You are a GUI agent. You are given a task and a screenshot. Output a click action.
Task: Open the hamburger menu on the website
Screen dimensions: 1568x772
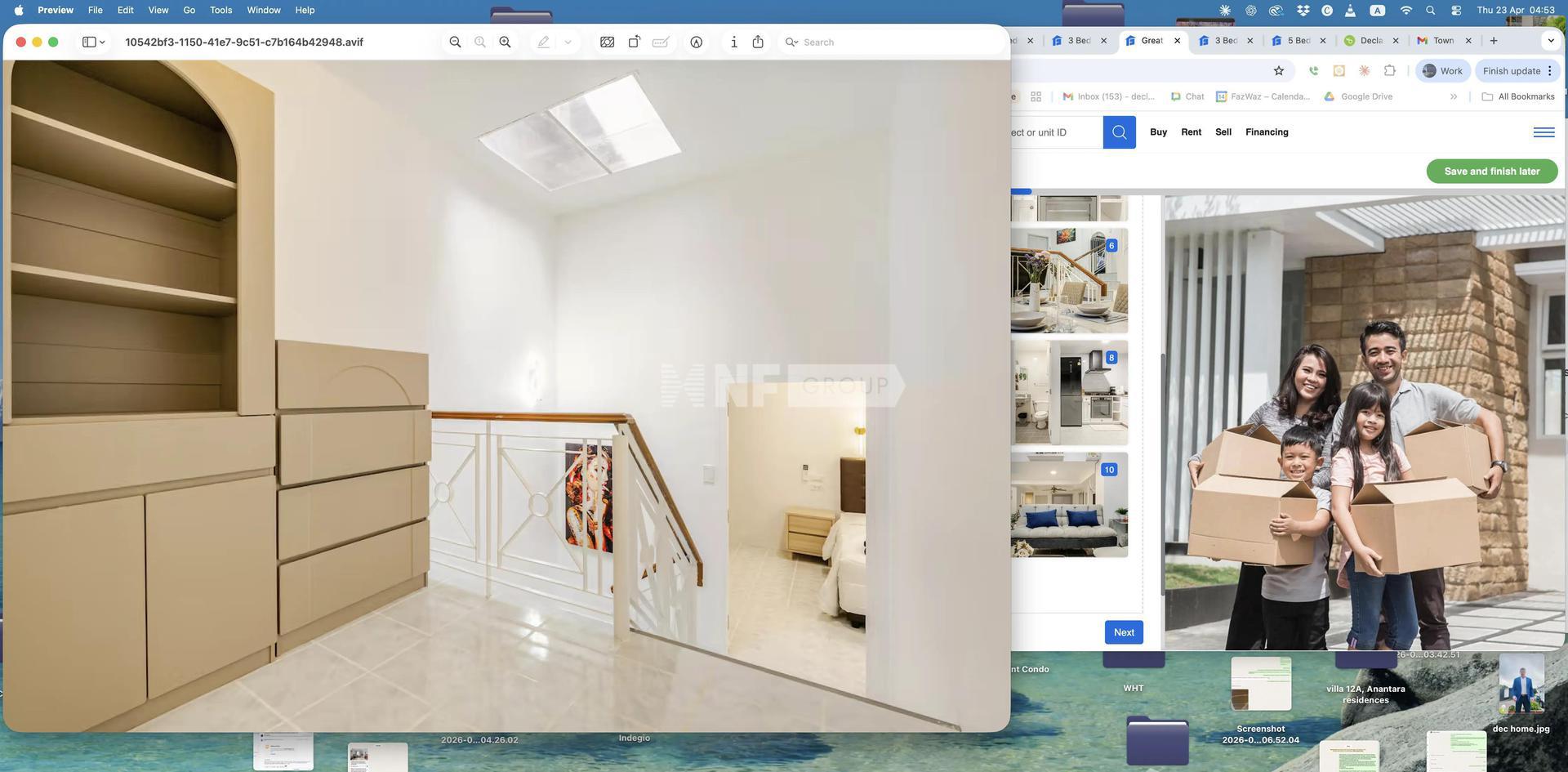tap(1543, 132)
